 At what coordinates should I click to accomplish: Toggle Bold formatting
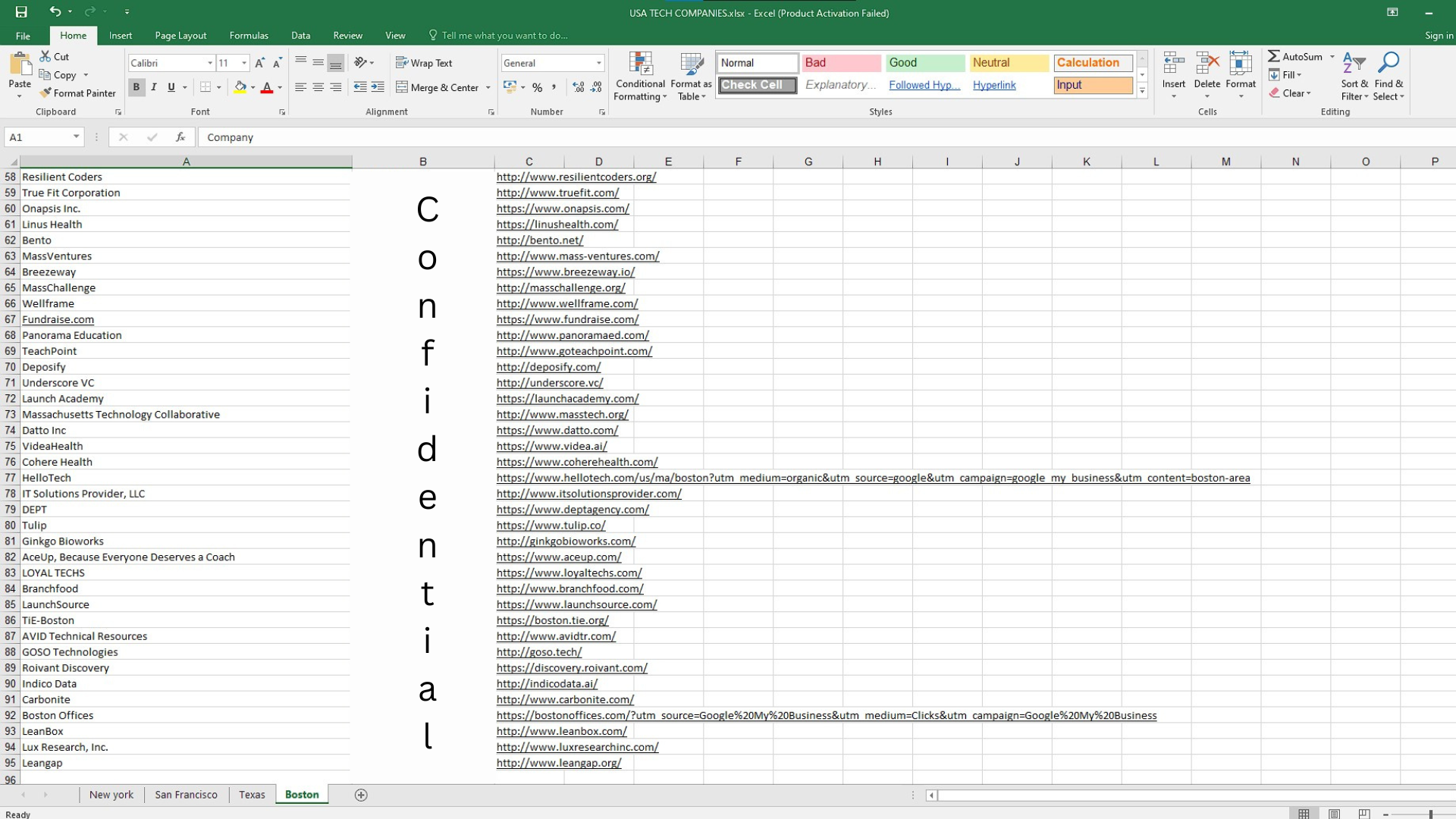point(136,87)
